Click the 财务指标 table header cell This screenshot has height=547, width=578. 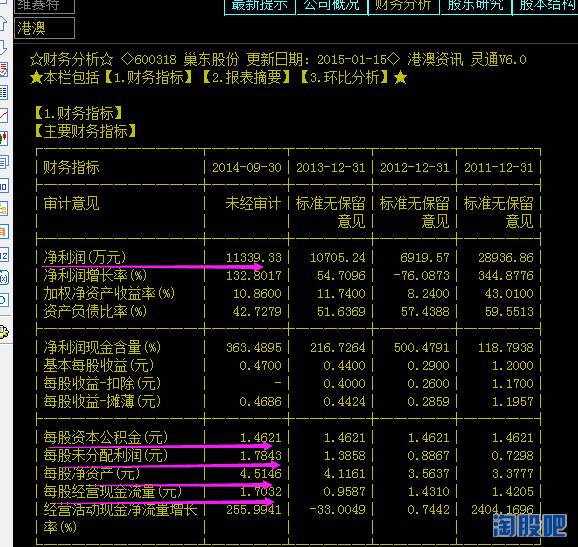[72, 167]
